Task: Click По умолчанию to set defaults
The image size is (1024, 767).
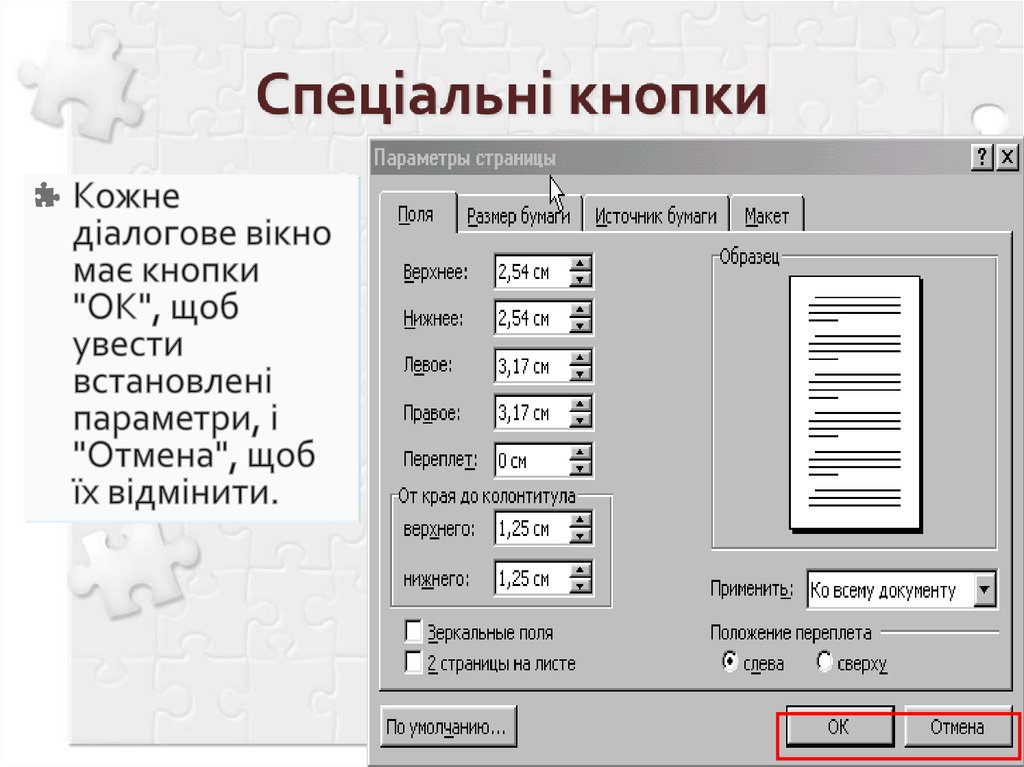Action: (447, 727)
